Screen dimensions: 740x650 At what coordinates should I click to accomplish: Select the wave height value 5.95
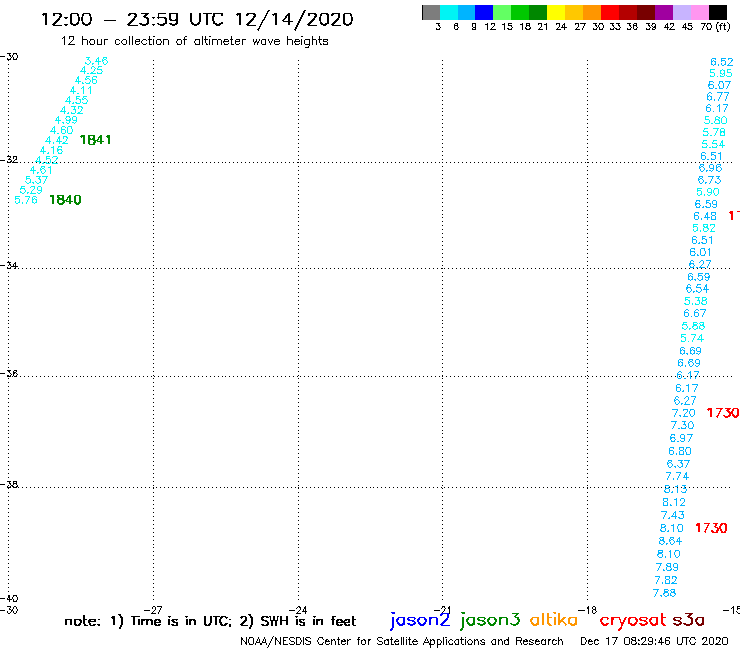click(x=721, y=73)
